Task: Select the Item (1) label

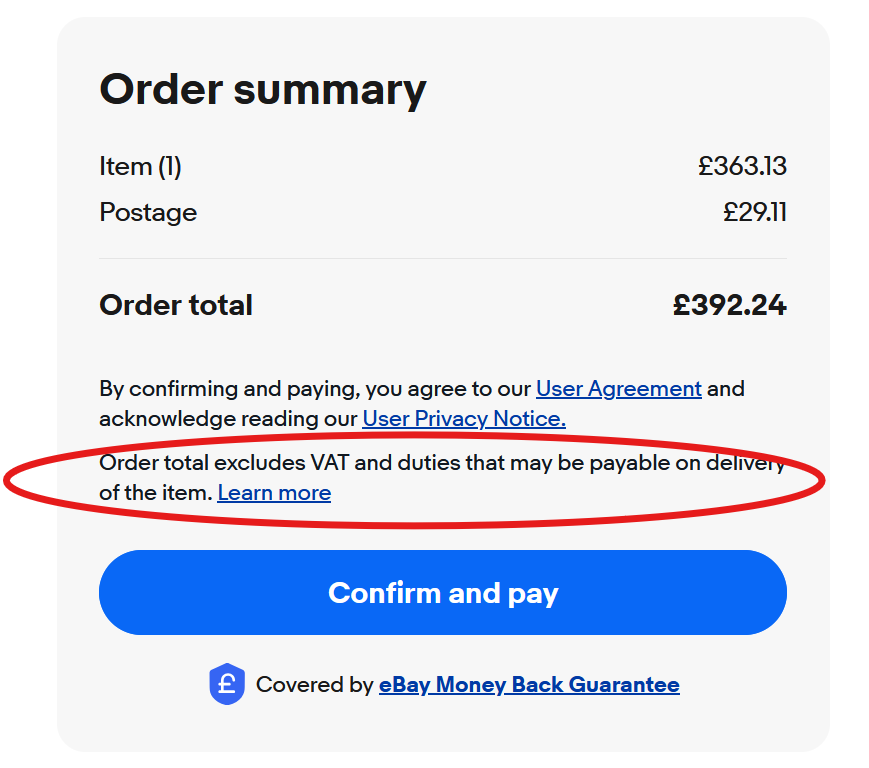Action: tap(140, 166)
